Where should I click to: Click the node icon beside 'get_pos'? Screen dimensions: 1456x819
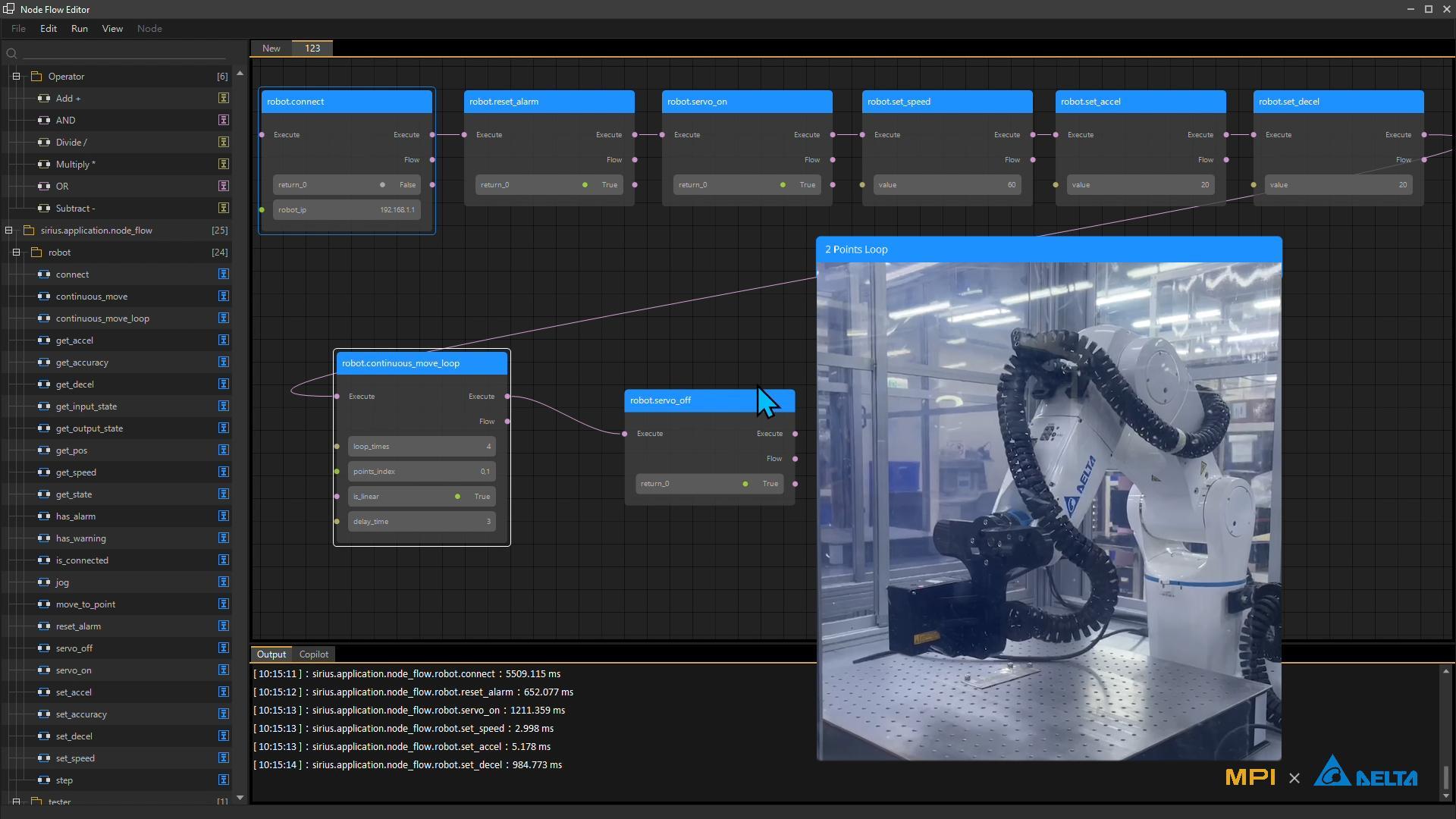coord(44,450)
